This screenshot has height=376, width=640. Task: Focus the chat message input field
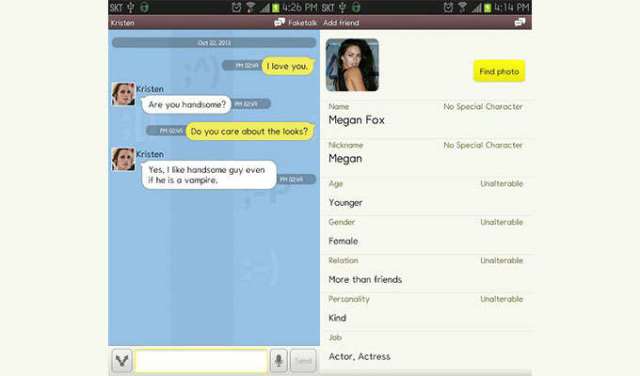201,361
